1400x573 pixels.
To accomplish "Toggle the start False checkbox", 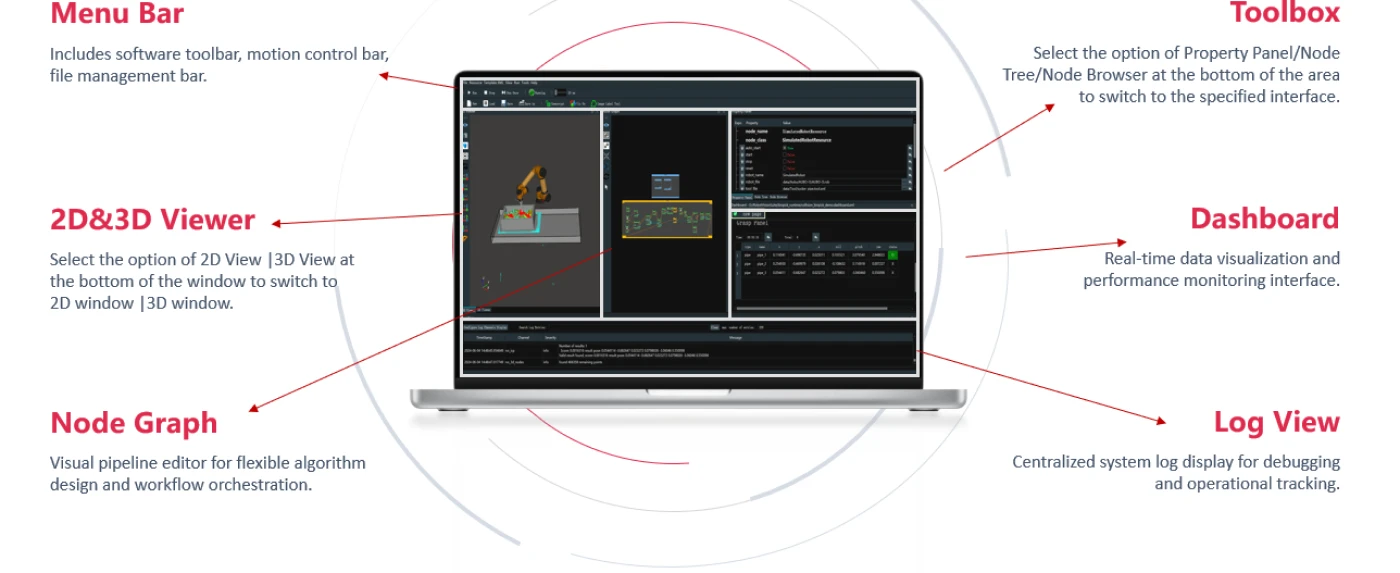I will pyautogui.click(x=785, y=155).
